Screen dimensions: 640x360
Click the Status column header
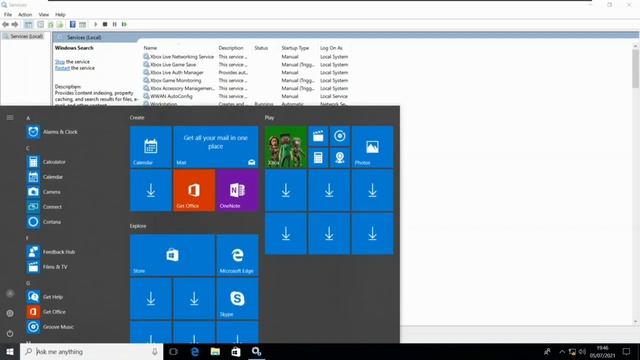pos(261,48)
